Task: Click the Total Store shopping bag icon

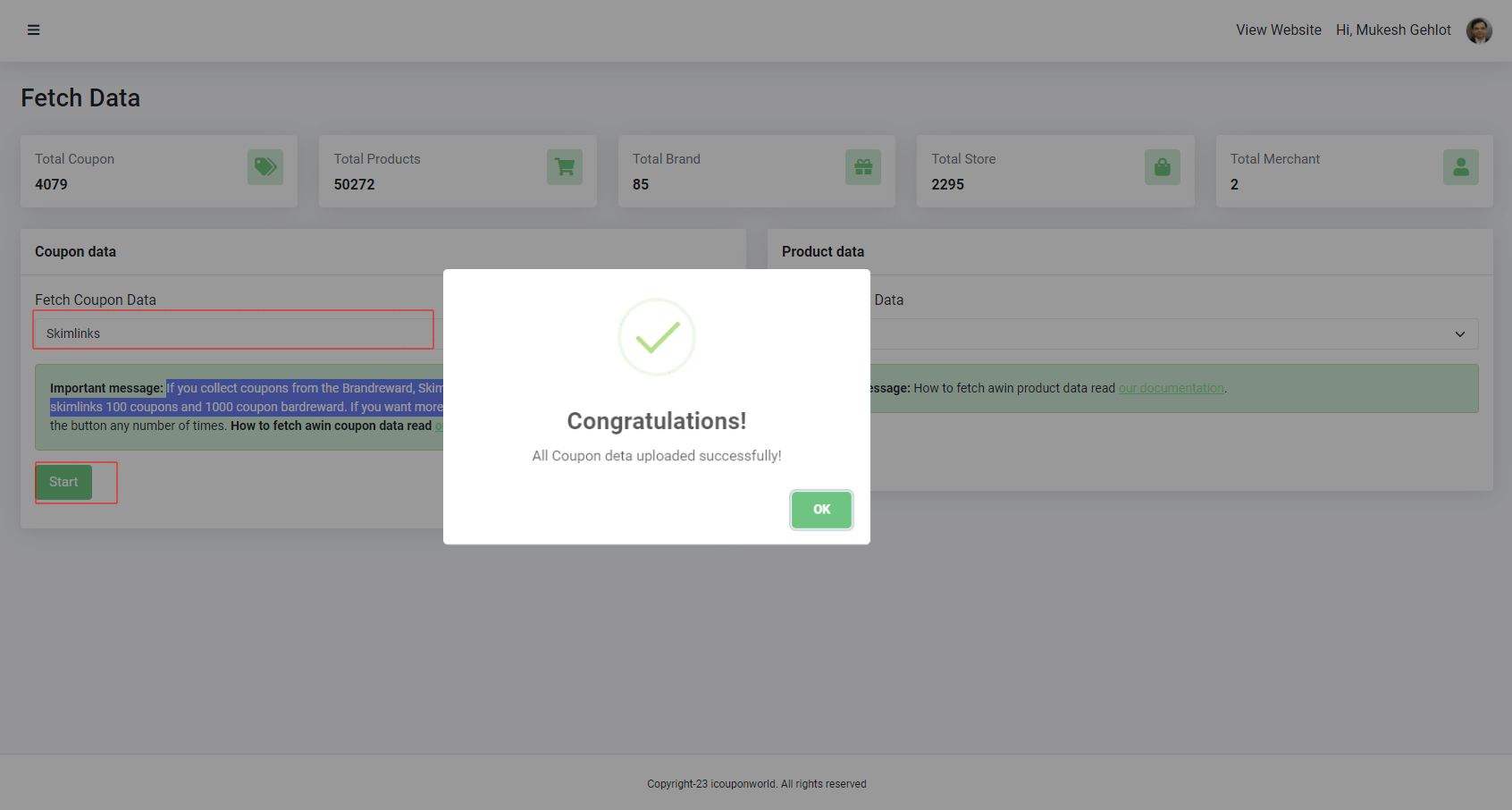Action: click(1162, 167)
